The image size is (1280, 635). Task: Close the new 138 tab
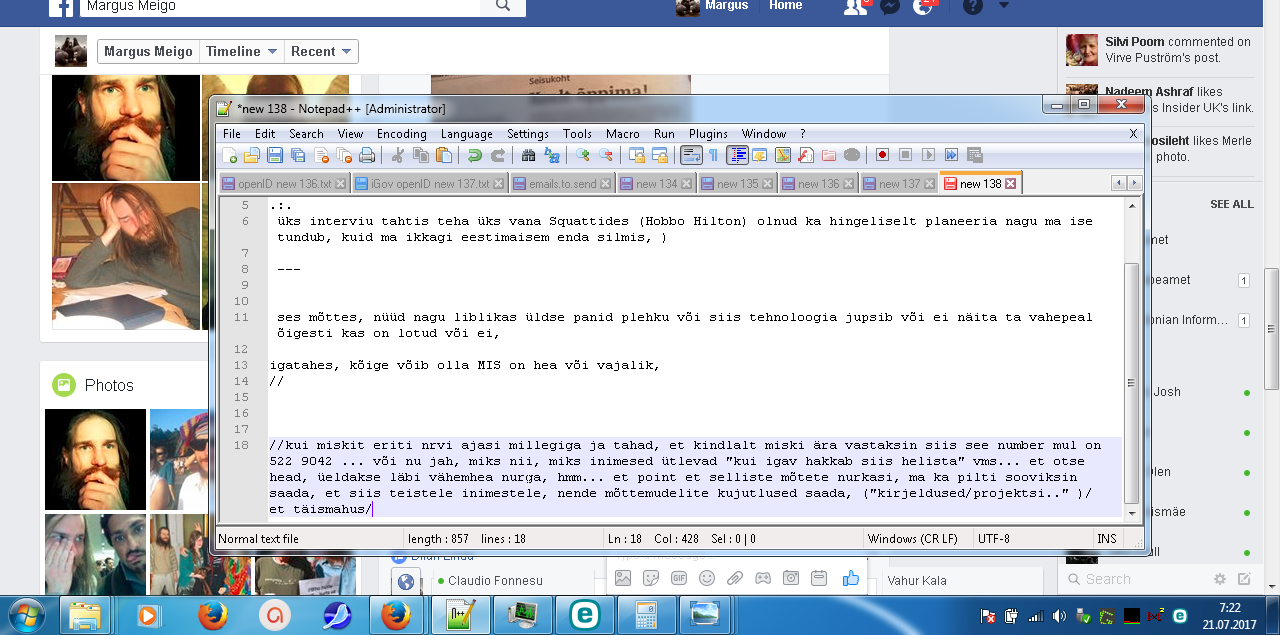click(1010, 184)
